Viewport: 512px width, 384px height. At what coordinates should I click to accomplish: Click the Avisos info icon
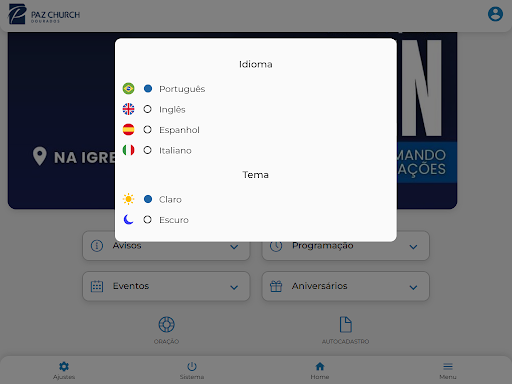[x=97, y=246]
